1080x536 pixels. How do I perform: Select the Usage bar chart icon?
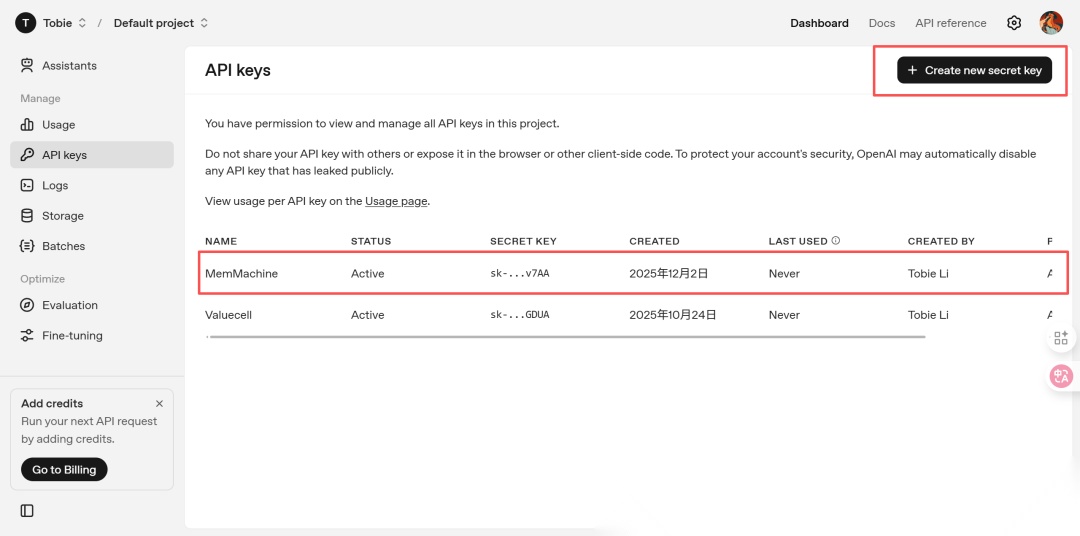27,125
